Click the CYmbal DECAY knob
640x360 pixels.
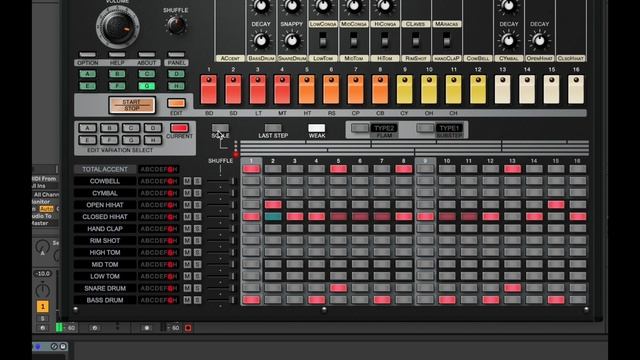point(509,40)
